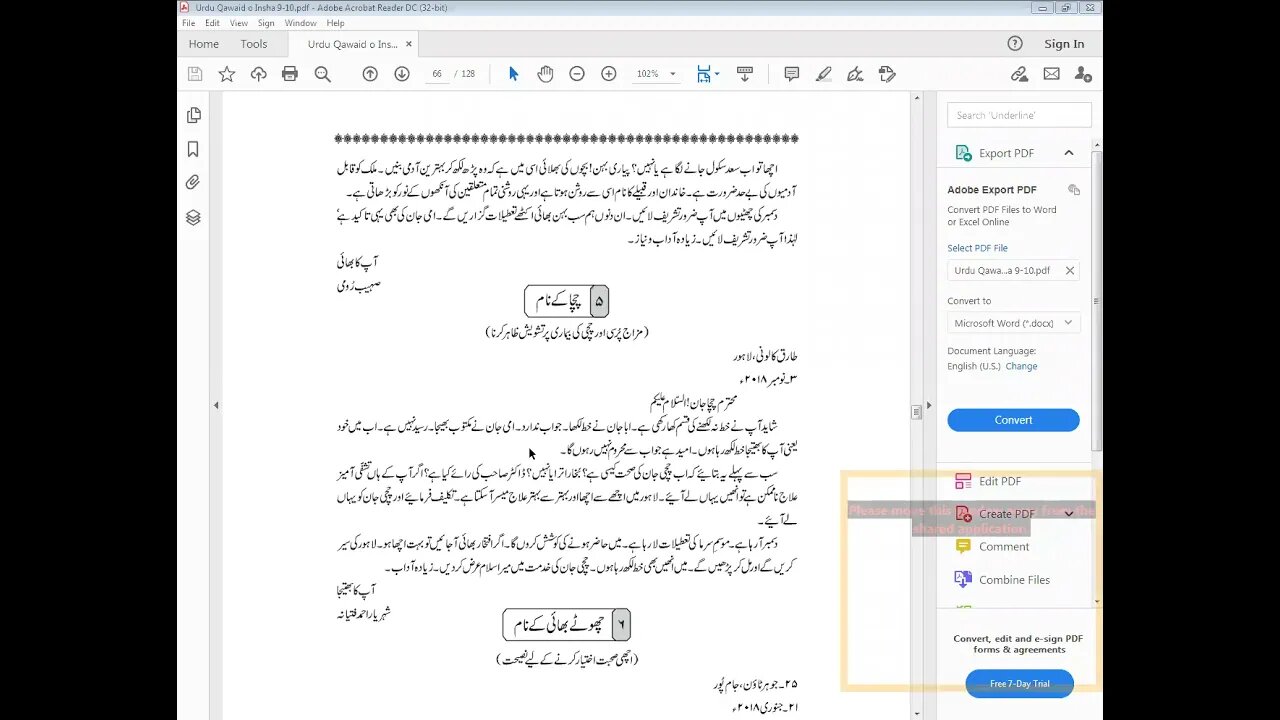Activate the selection arrow tool
This screenshot has height=720, width=1280.
tap(514, 74)
